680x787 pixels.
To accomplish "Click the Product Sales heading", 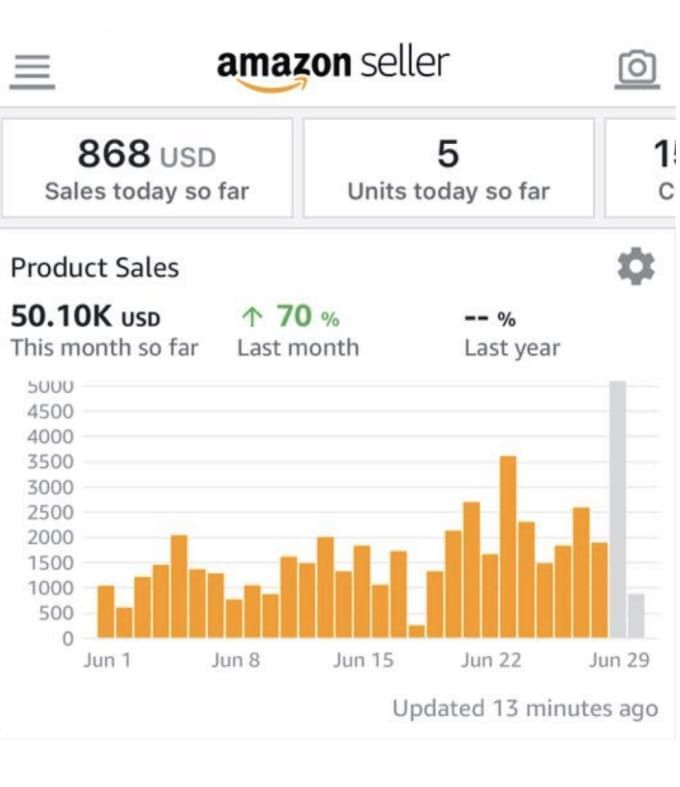I will tap(95, 268).
